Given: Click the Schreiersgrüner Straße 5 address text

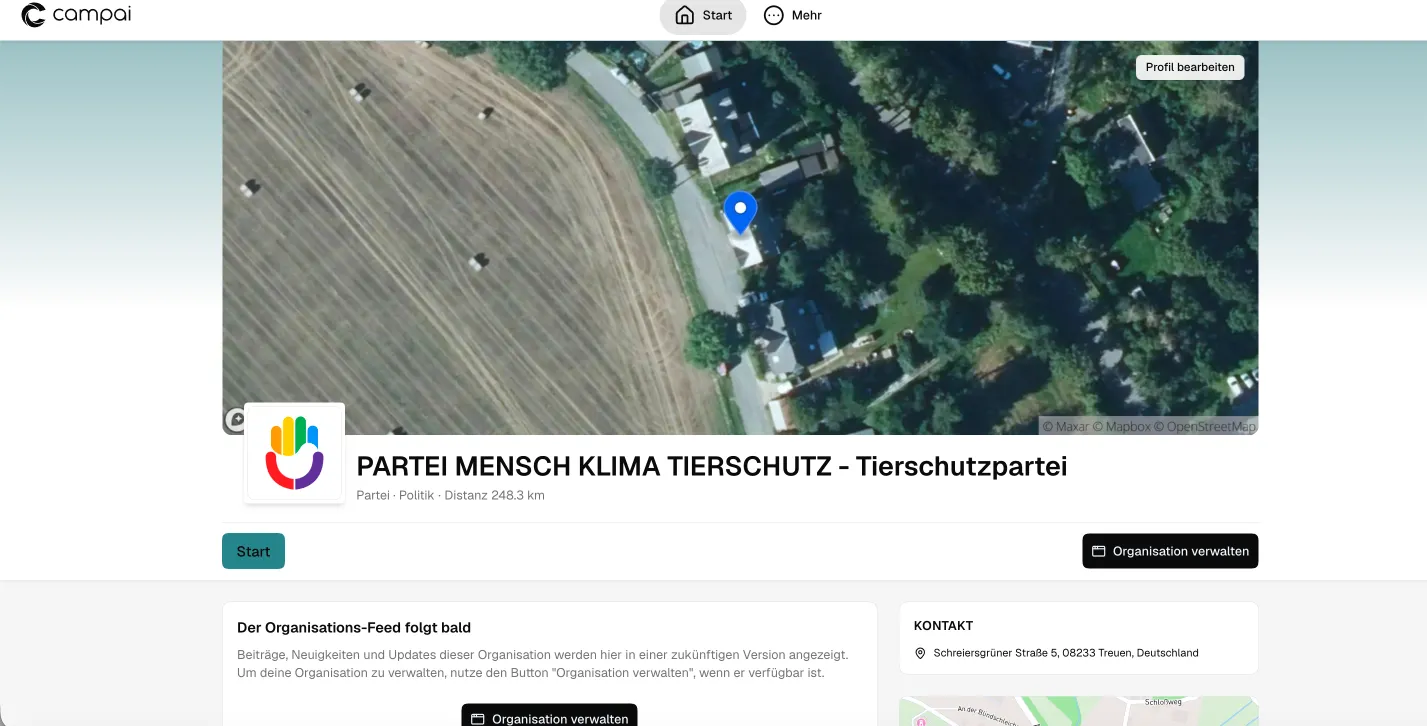Looking at the screenshot, I should tap(1065, 653).
